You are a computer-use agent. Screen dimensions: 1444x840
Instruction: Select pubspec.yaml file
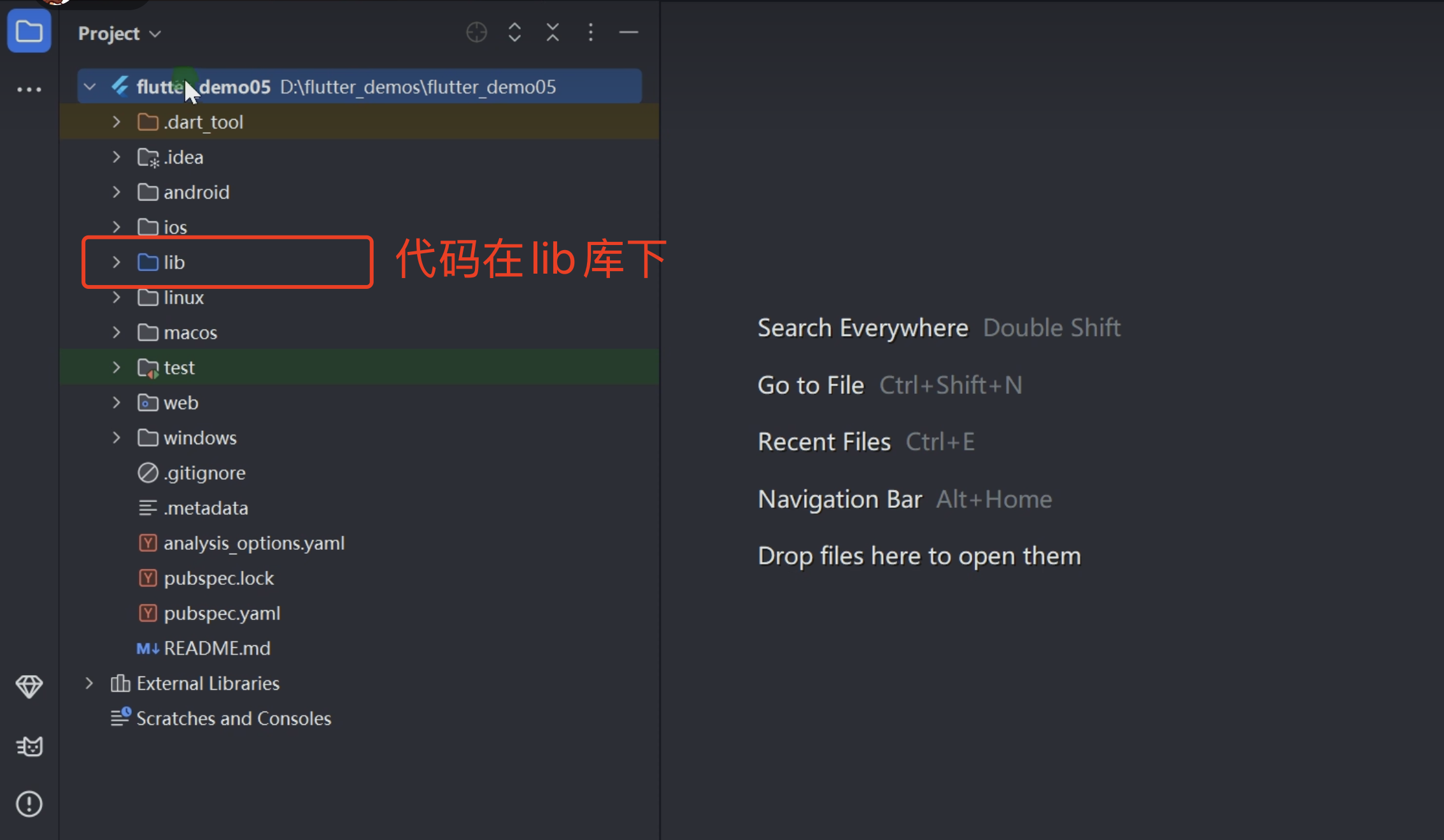[x=222, y=613]
